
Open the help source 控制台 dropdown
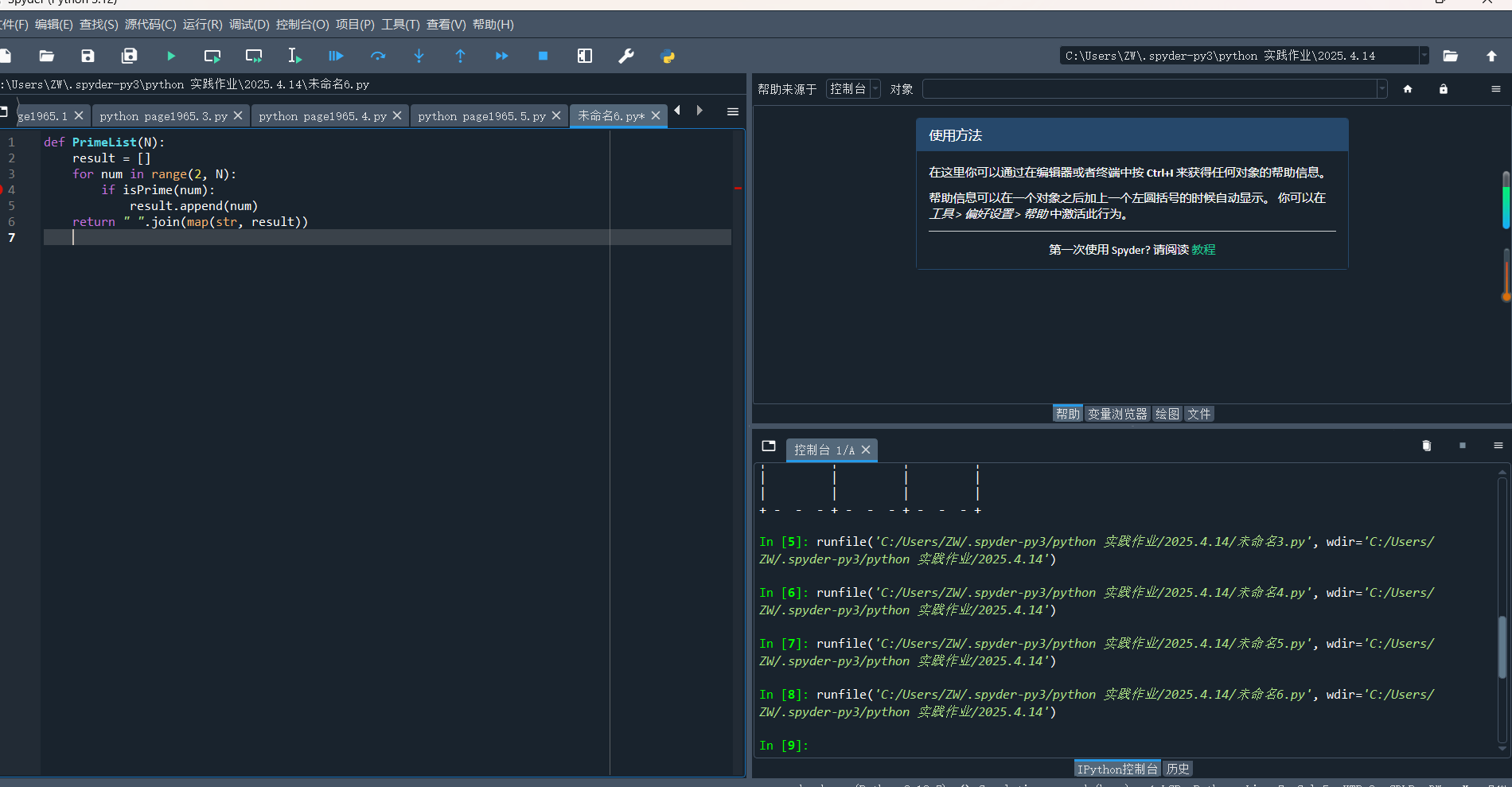pos(853,89)
